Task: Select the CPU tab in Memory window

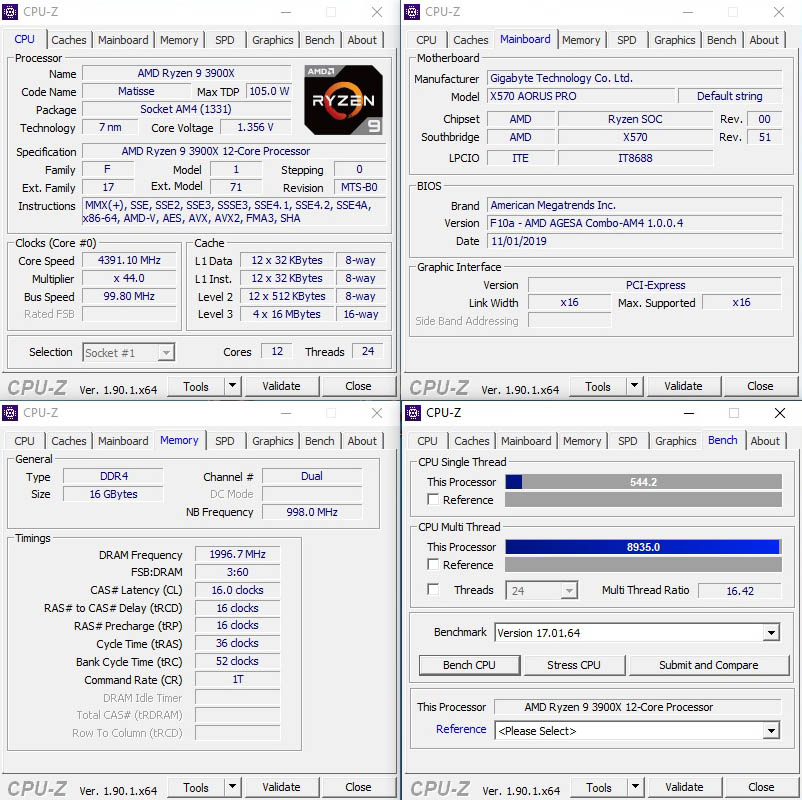Action: point(25,441)
